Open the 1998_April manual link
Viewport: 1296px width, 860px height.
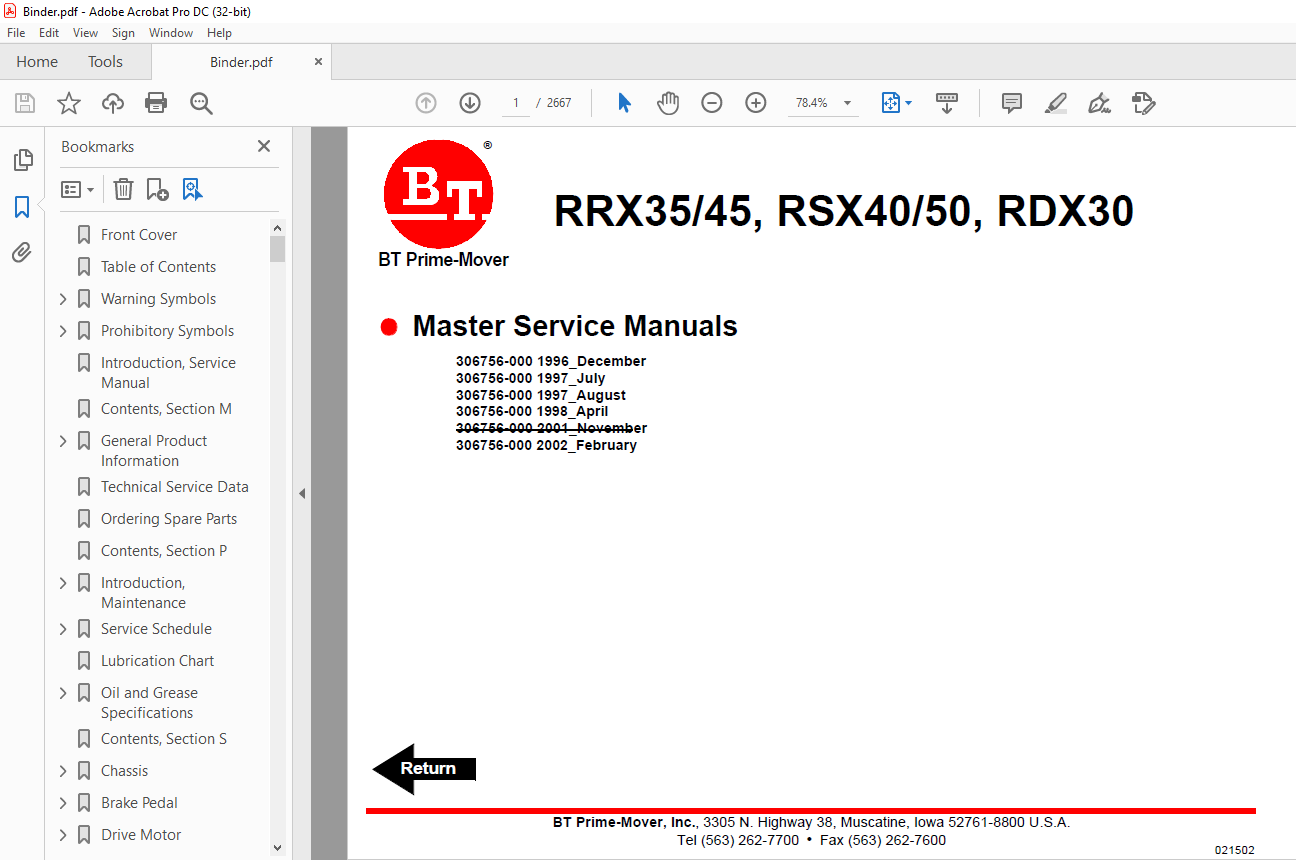(x=532, y=411)
